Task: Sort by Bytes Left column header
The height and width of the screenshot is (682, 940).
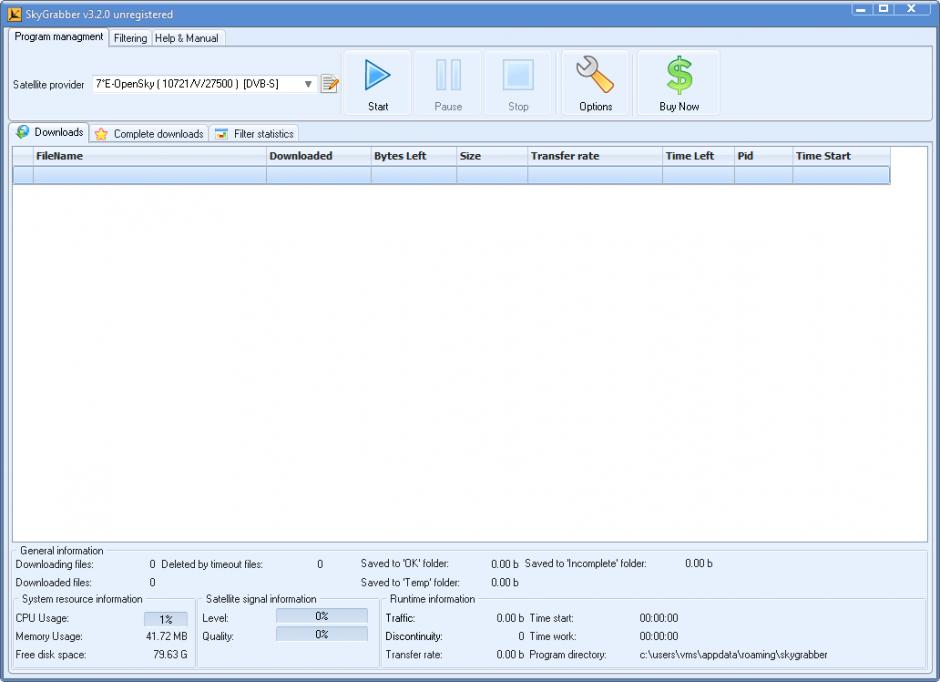Action: pos(414,156)
